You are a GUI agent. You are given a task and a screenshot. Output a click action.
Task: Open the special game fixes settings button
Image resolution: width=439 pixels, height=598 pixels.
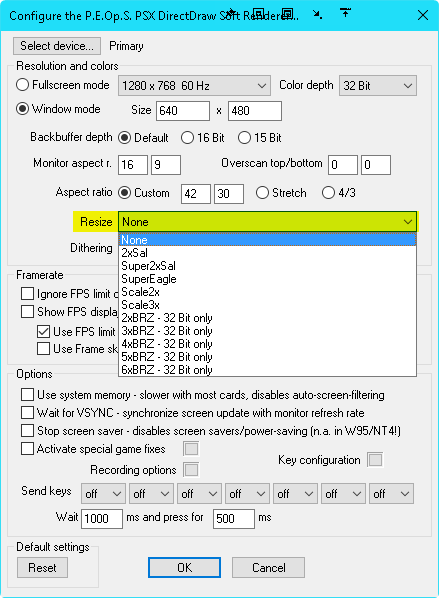[191, 449]
